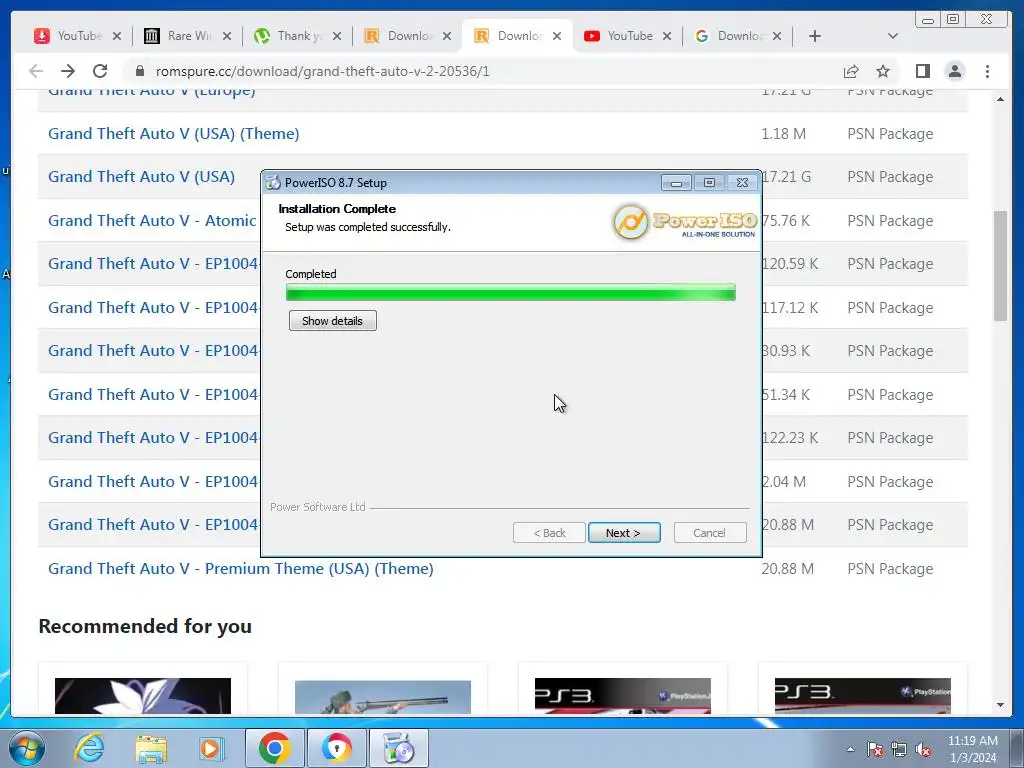The height and width of the screenshot is (768, 1024).
Task: Open a new Chrome tab with plus
Action: [814, 37]
